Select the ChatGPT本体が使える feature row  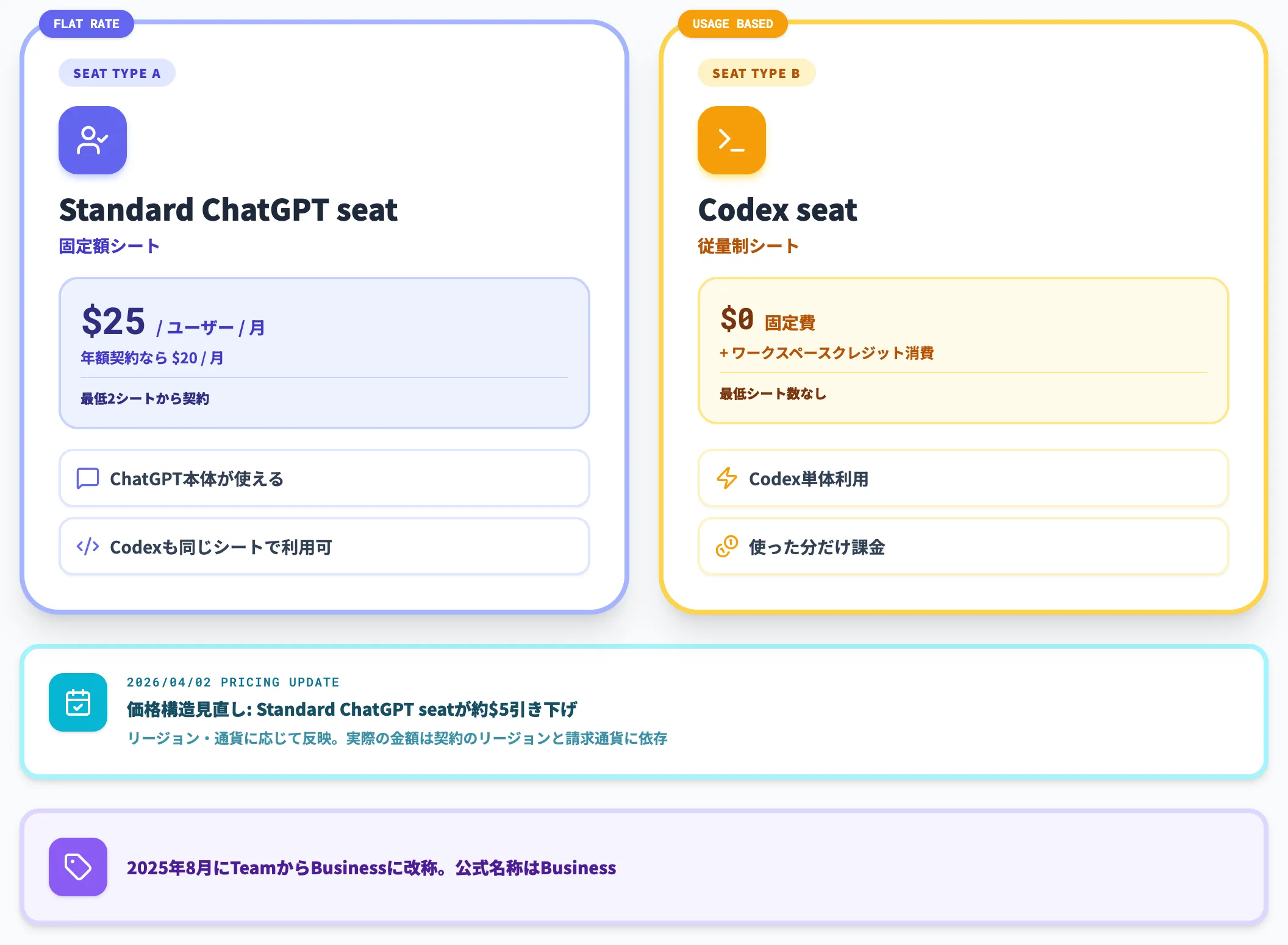[324, 478]
